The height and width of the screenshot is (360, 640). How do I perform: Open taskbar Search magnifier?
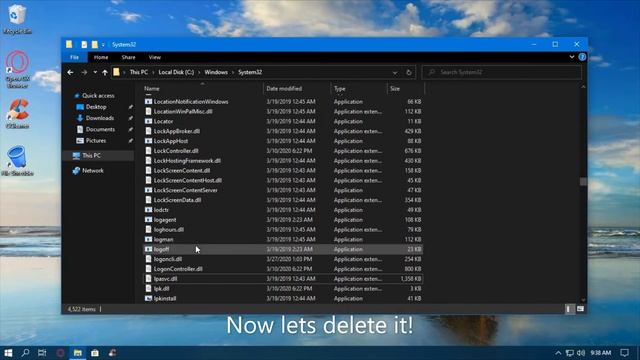pos(25,353)
